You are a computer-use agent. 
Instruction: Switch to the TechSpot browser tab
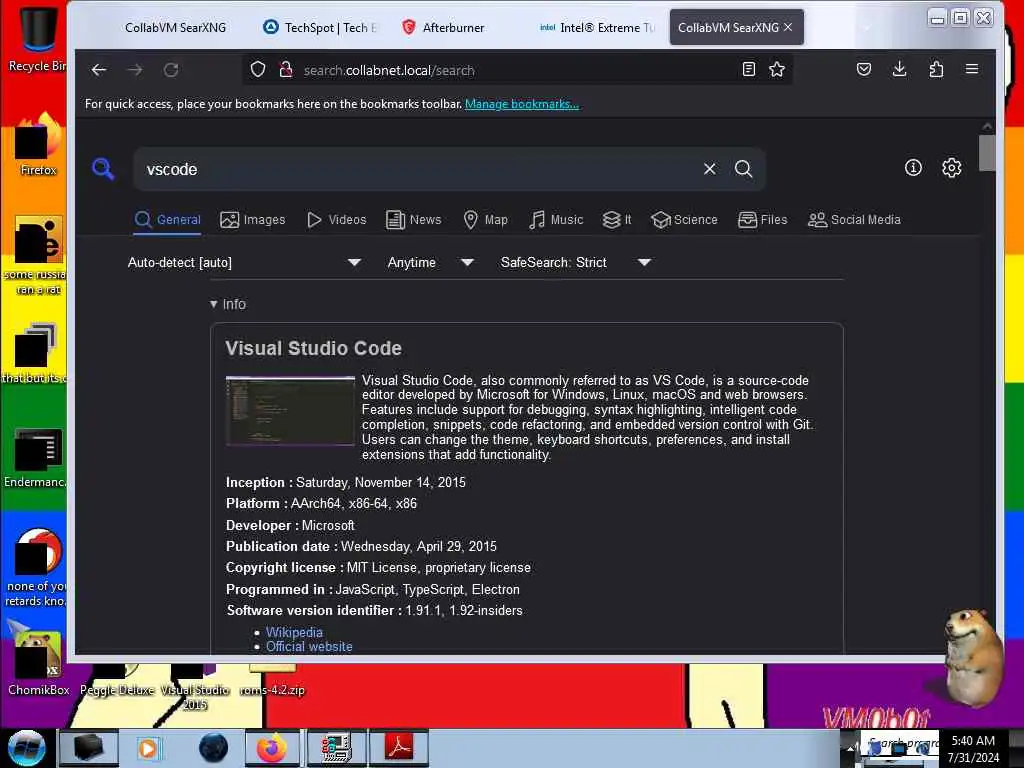320,27
